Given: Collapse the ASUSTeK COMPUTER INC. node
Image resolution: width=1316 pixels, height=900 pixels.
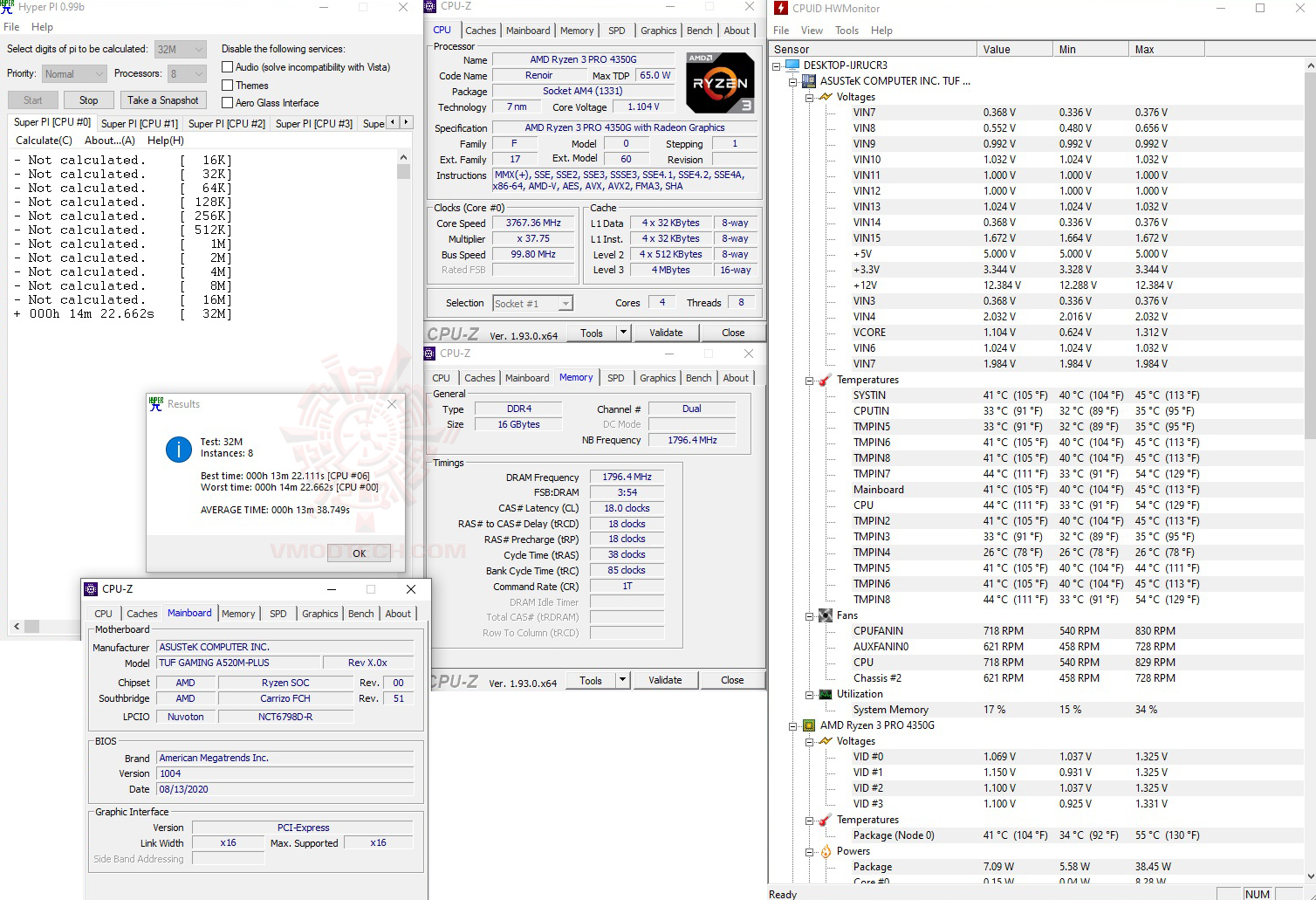Looking at the screenshot, I should coord(793,81).
